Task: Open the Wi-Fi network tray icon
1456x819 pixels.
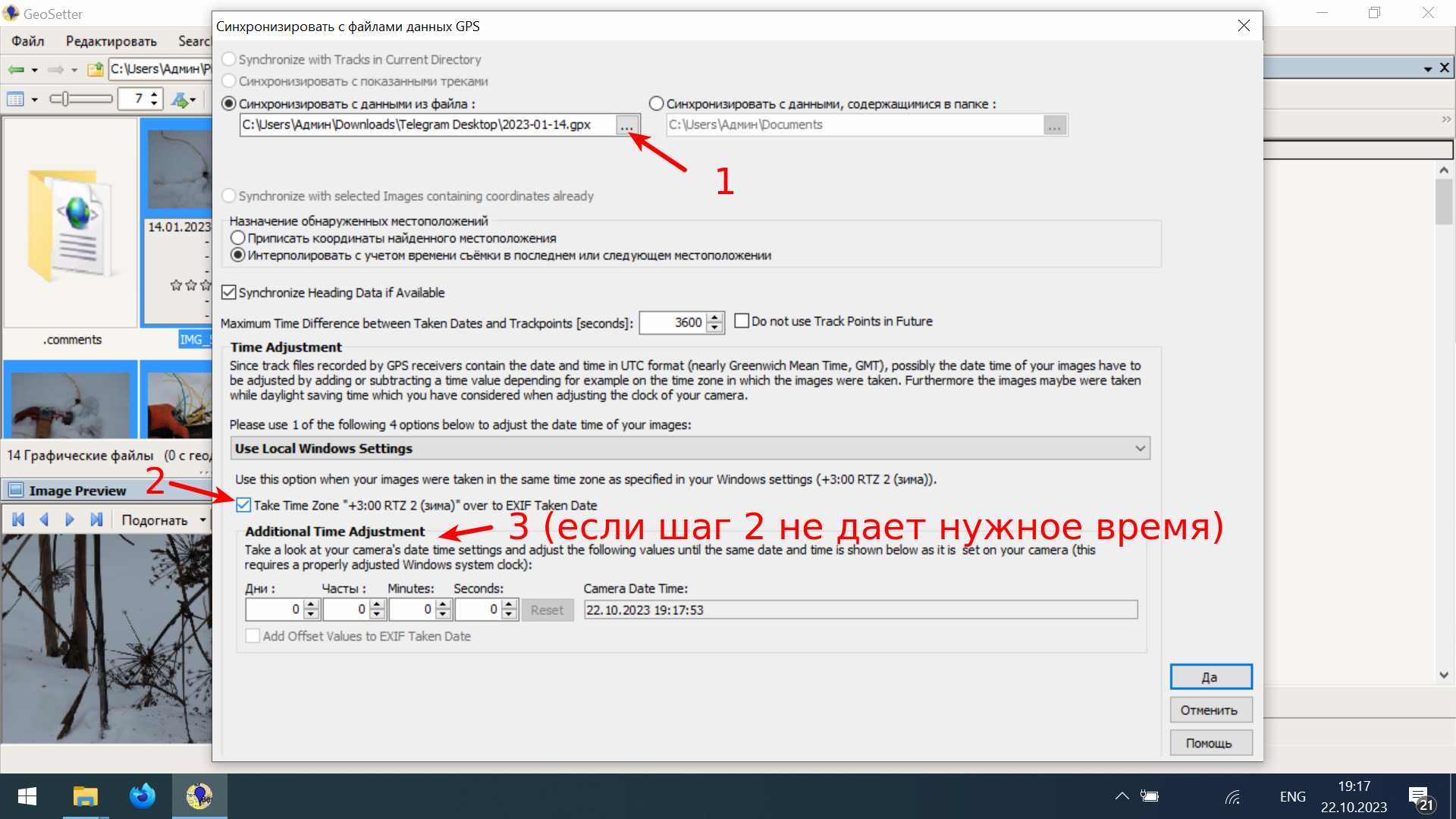Action: (1233, 796)
